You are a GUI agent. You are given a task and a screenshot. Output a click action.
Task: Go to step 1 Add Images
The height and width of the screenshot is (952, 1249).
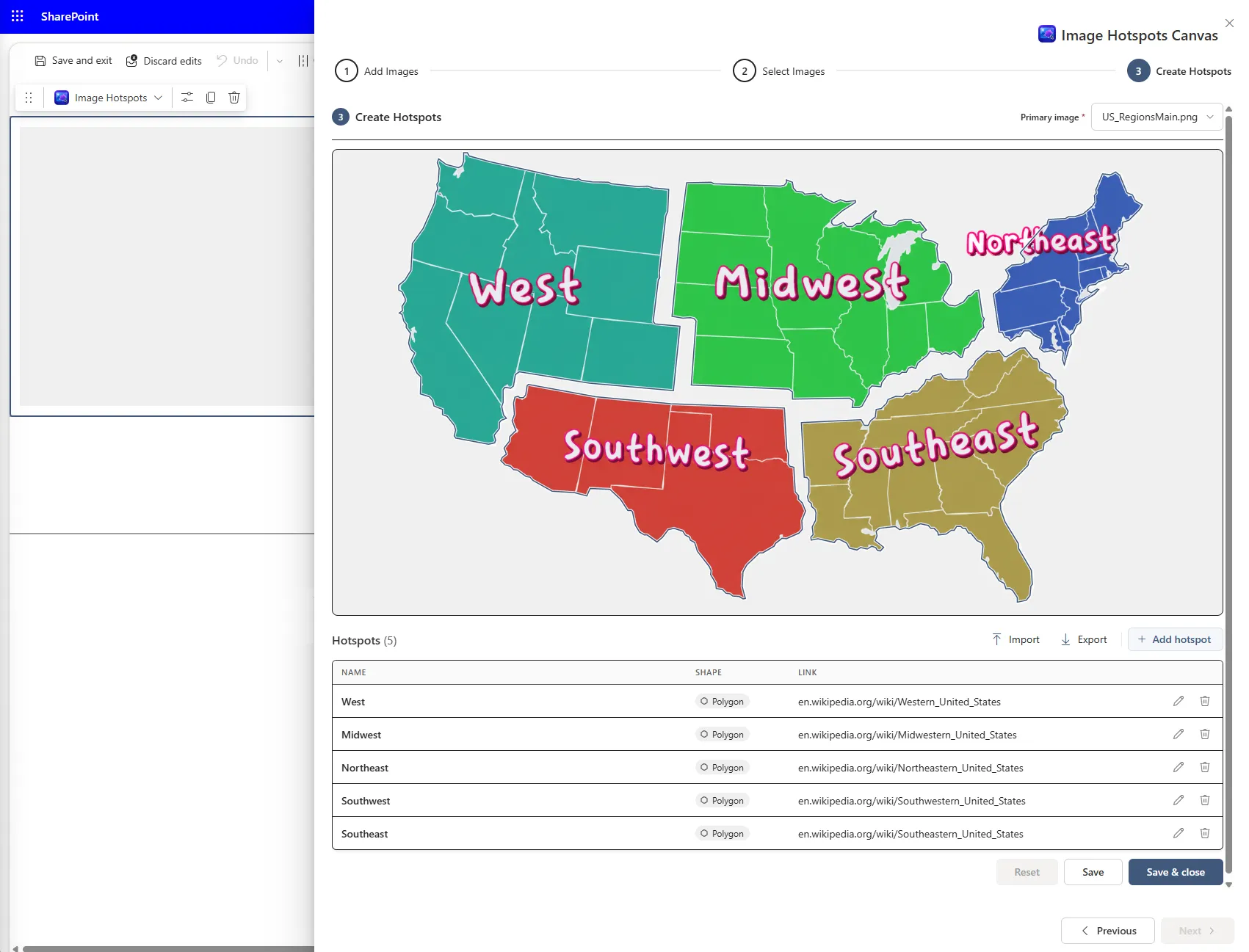pyautogui.click(x=377, y=71)
